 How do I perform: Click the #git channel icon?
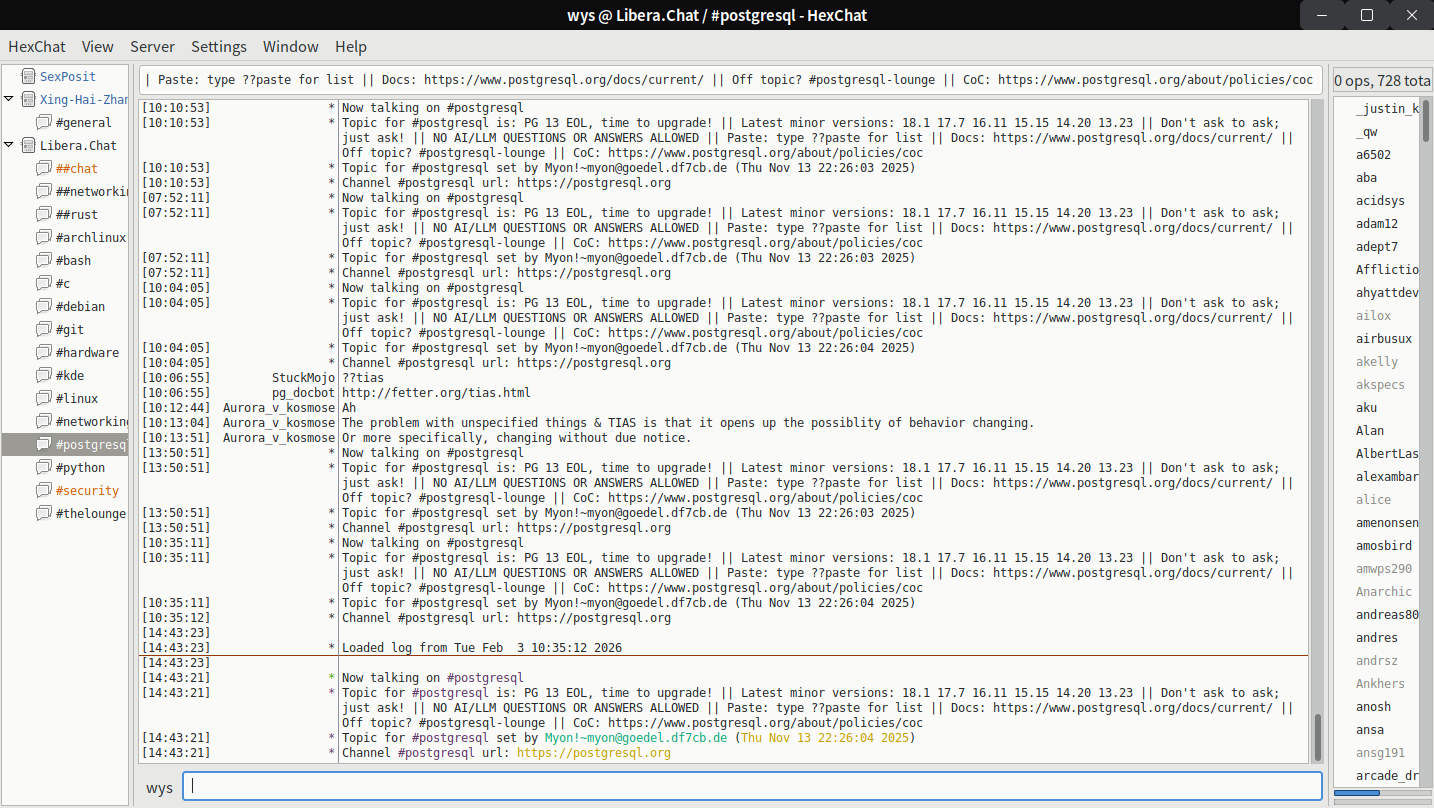click(x=43, y=329)
